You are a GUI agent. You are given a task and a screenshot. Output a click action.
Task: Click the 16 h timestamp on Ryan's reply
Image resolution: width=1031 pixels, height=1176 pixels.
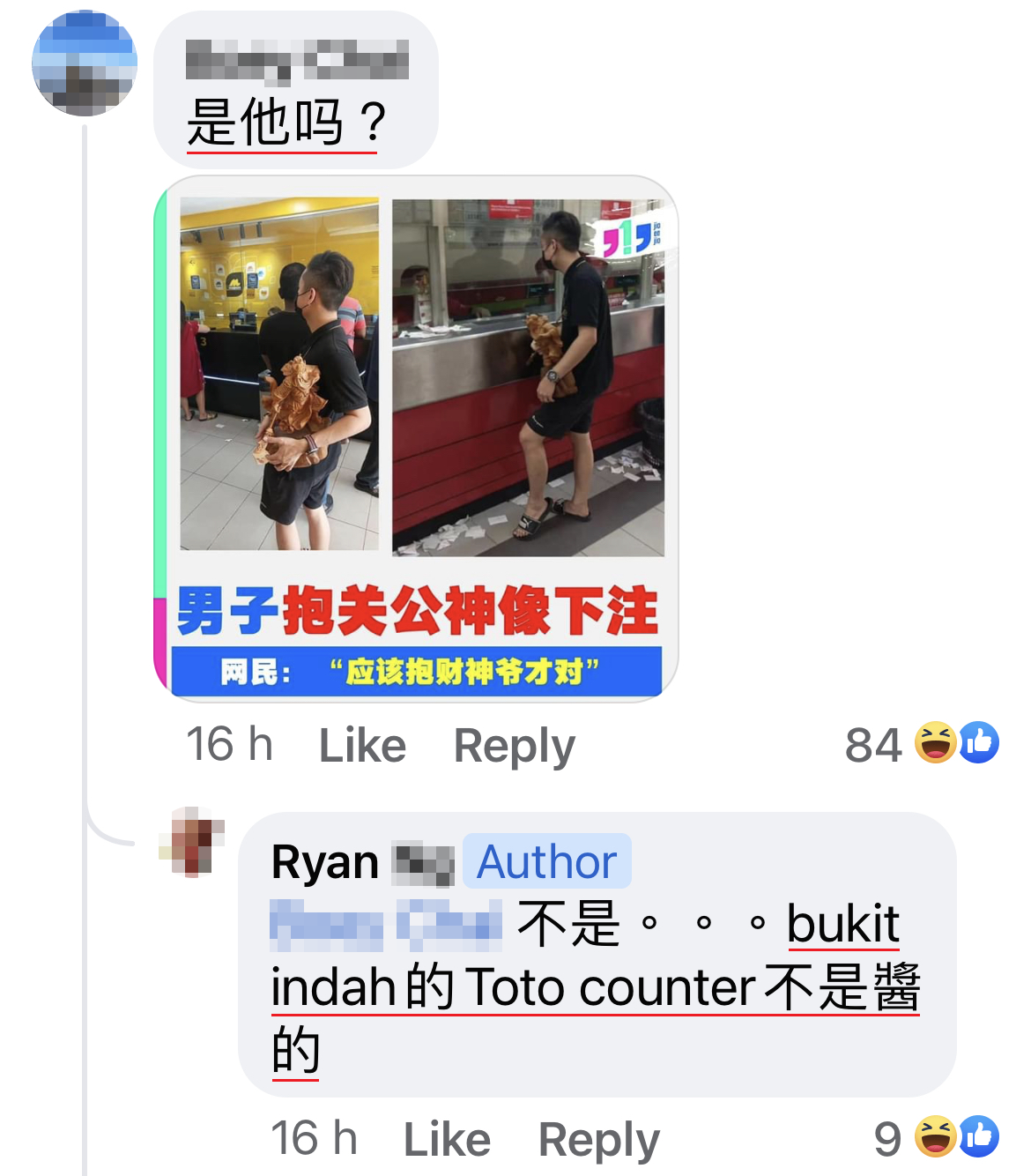(314, 1138)
